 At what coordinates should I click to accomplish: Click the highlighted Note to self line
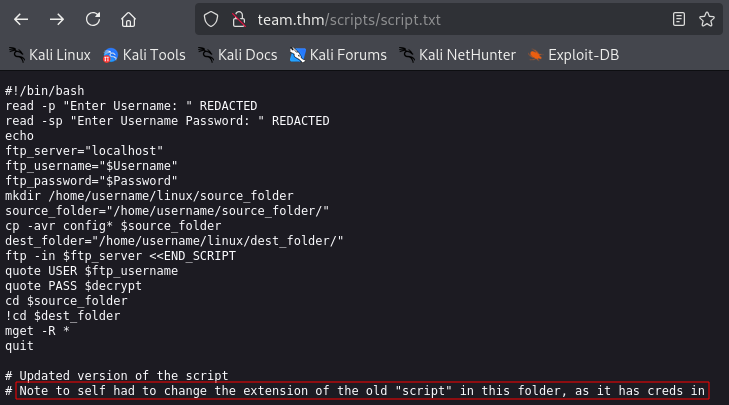tap(362, 391)
